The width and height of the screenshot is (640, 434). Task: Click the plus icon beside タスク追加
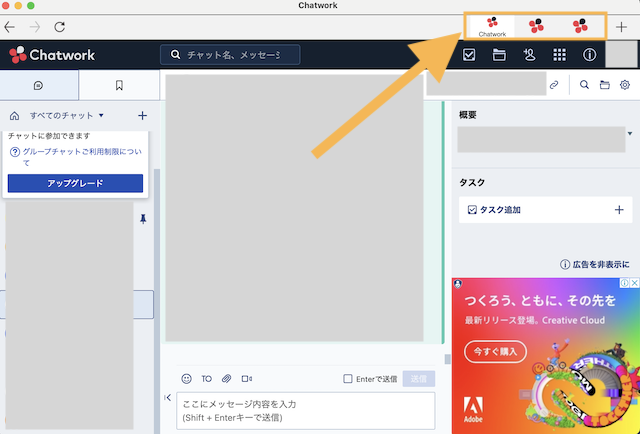[619, 210]
